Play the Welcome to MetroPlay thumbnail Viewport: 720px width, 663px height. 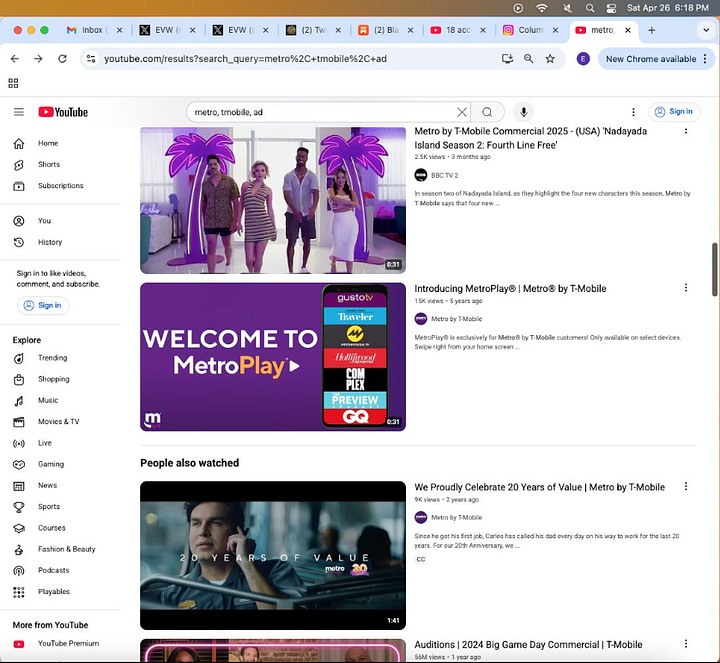pos(273,357)
